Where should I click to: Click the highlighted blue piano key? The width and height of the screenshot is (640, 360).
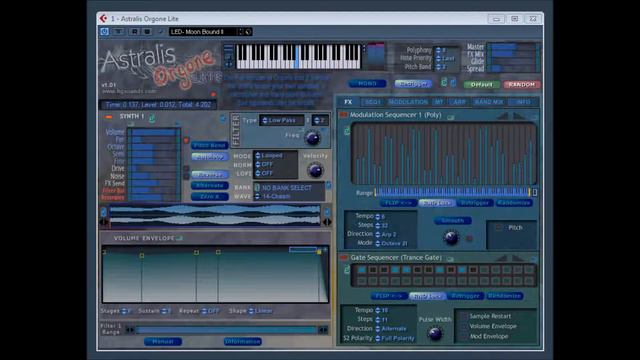[297, 57]
